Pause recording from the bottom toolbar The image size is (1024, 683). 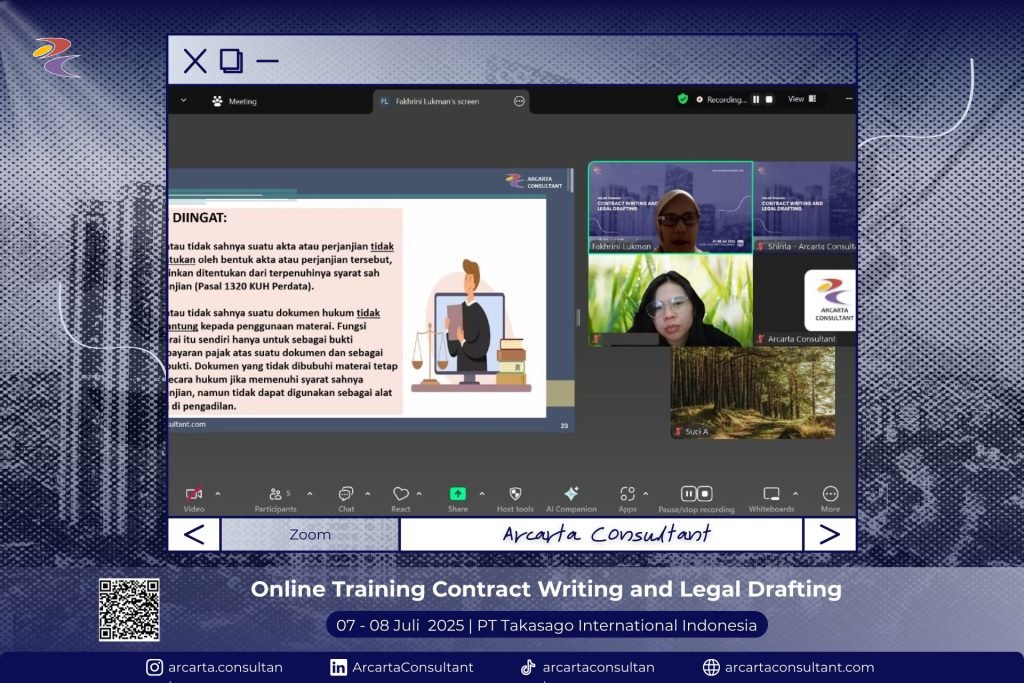click(x=688, y=494)
